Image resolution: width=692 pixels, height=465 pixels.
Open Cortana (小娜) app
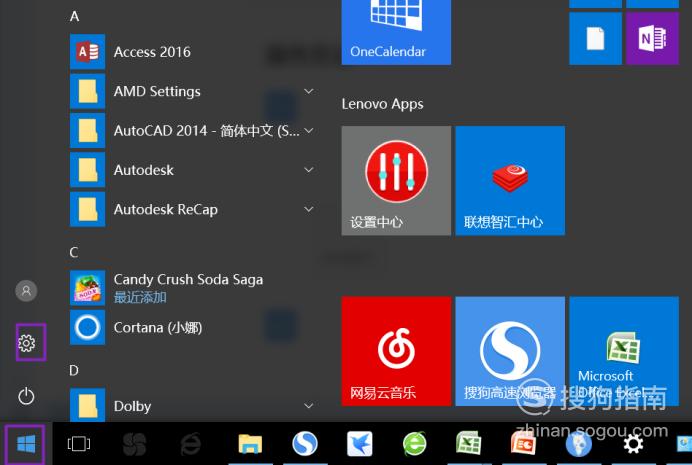(x=193, y=327)
